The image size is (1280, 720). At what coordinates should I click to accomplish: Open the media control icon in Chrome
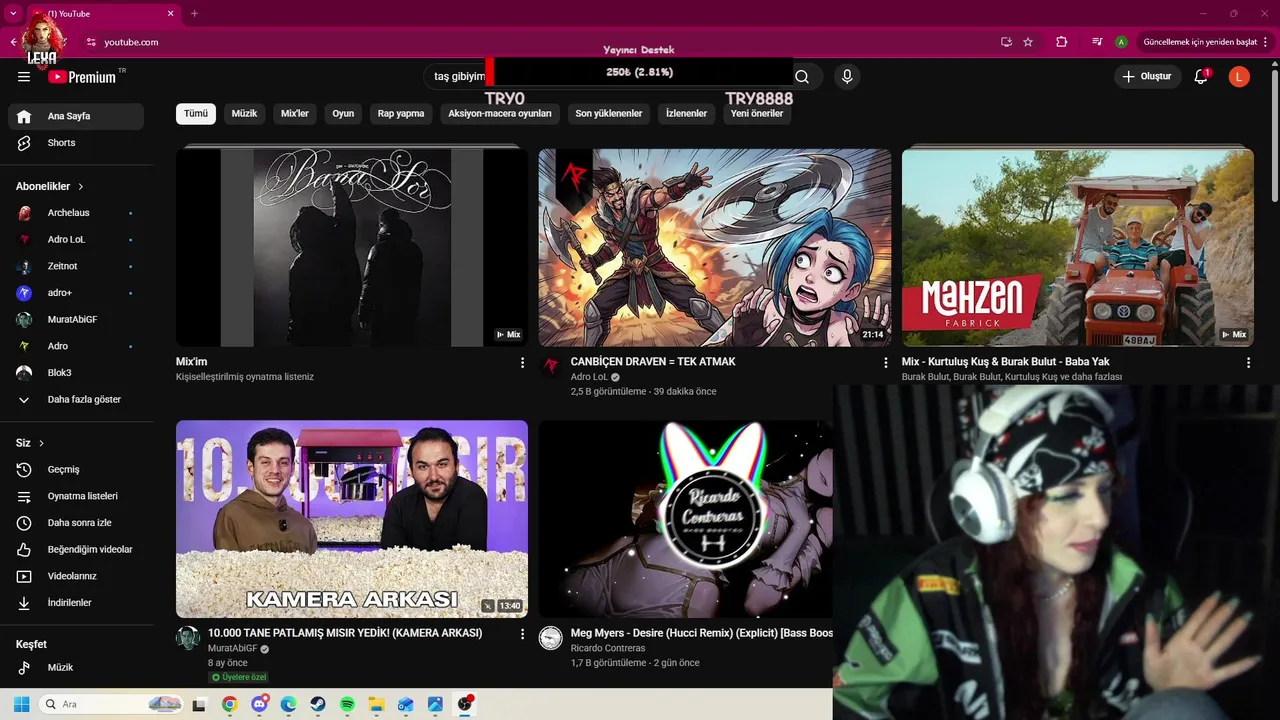point(1097,42)
